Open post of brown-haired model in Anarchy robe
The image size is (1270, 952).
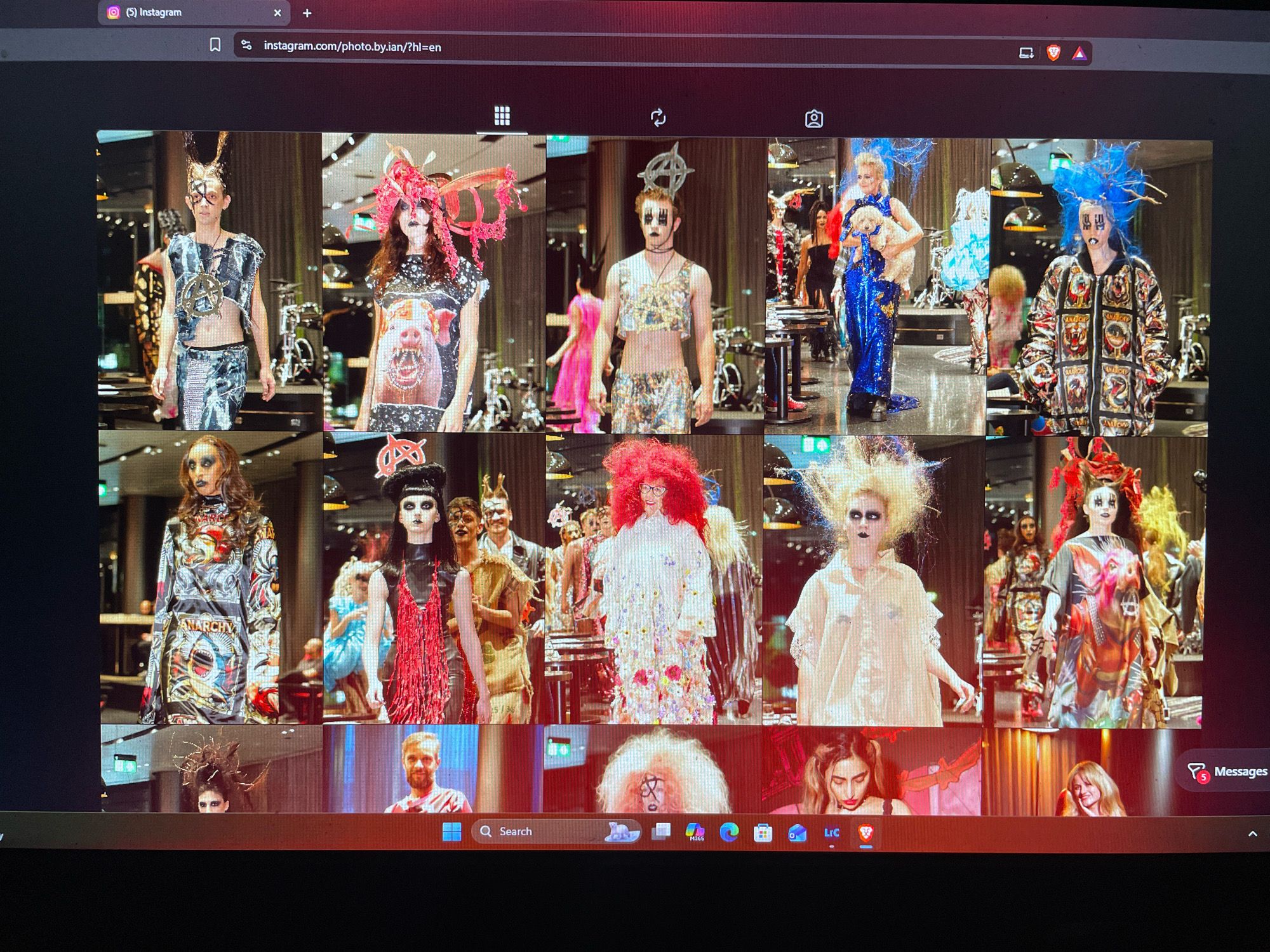(x=211, y=578)
